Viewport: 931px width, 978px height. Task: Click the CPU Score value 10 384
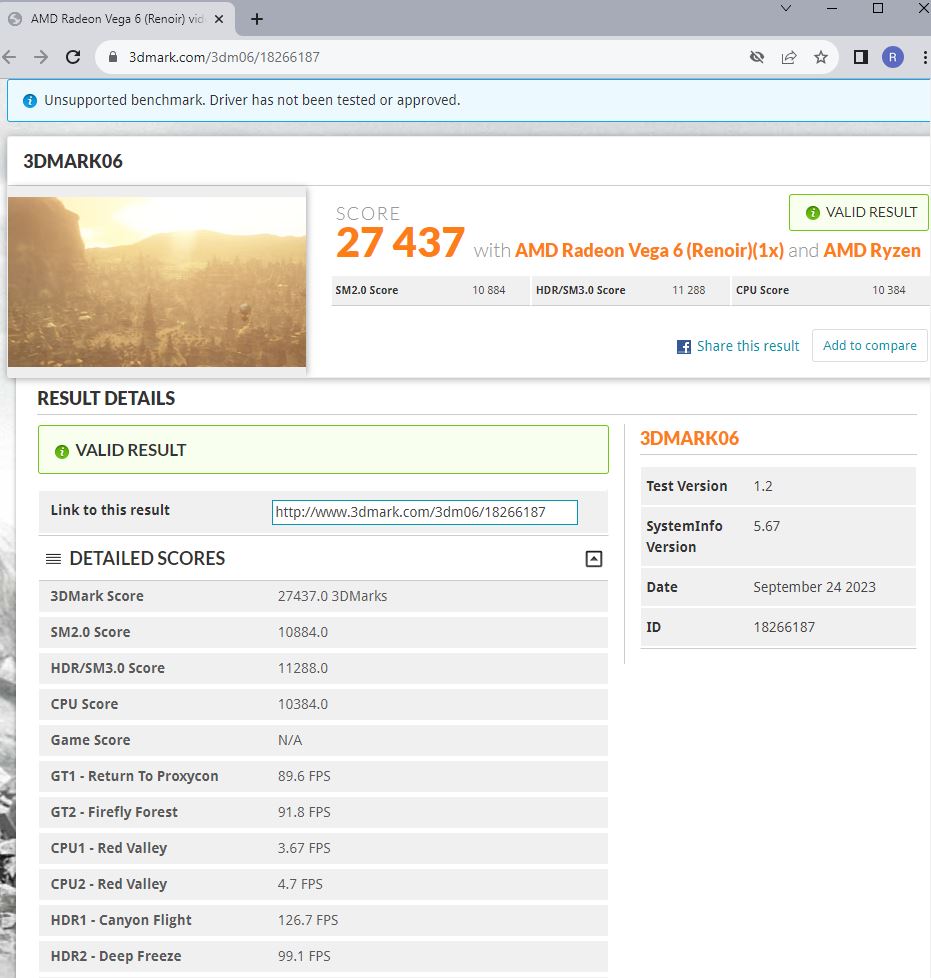pyautogui.click(x=889, y=290)
